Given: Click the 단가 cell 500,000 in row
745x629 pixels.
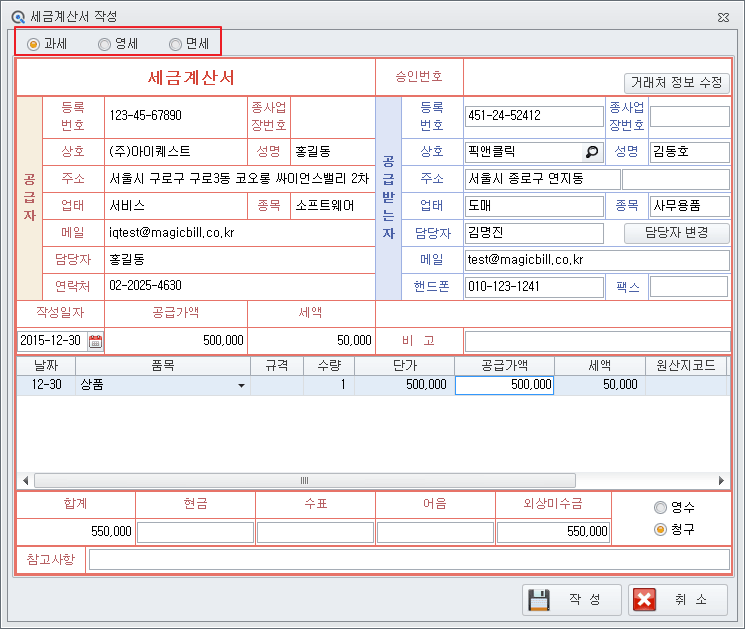Looking at the screenshot, I should point(405,385).
